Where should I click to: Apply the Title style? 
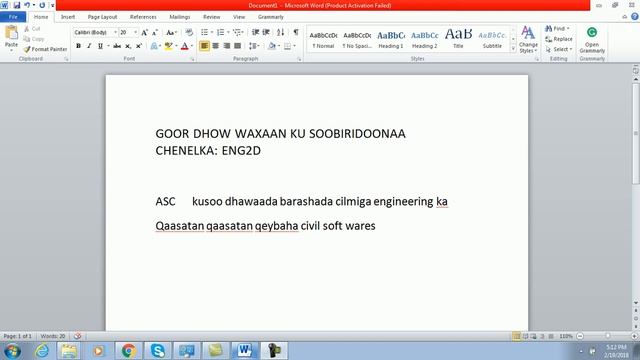pos(458,39)
